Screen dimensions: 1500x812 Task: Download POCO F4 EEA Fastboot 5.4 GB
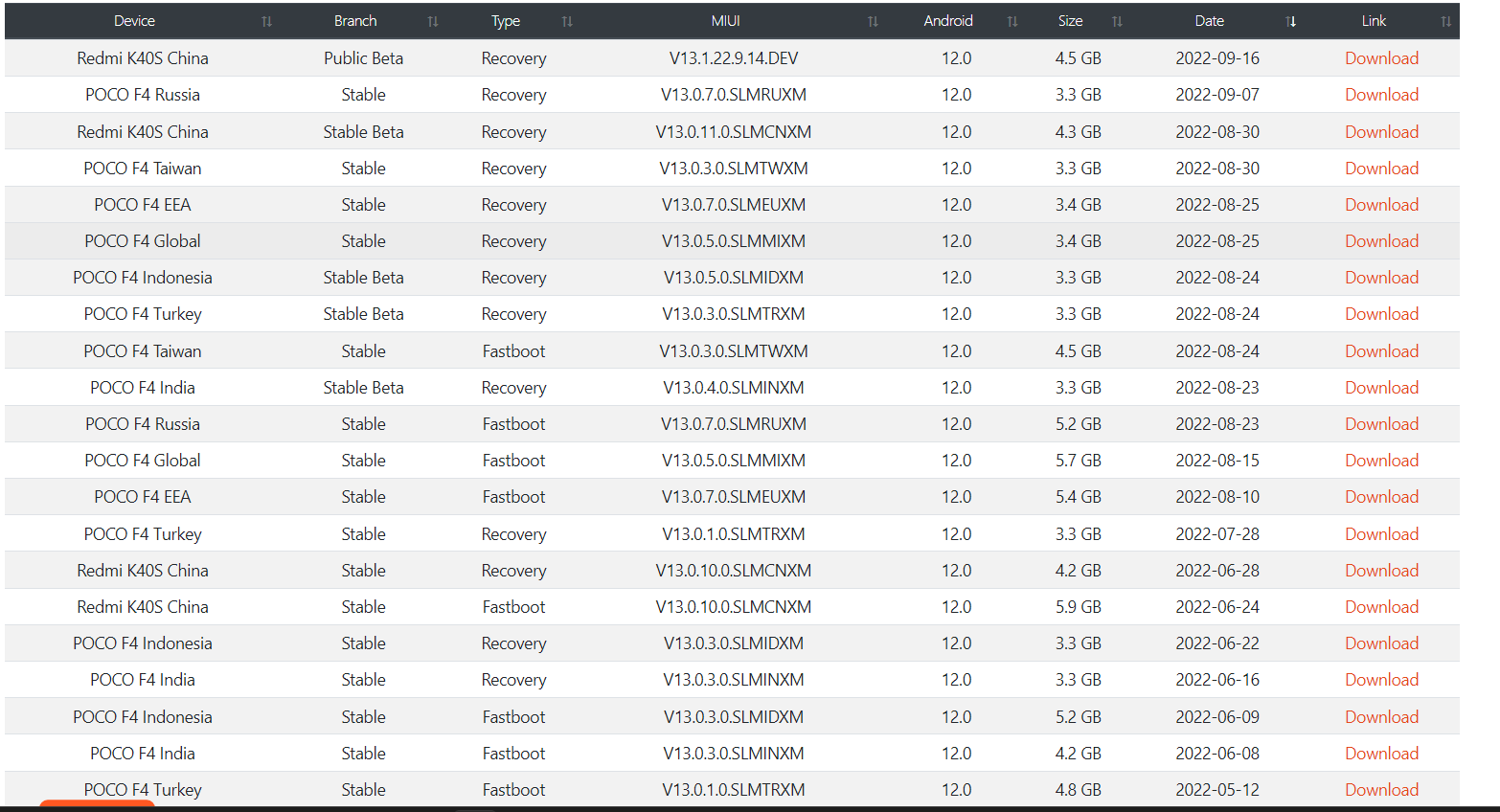point(1381,497)
